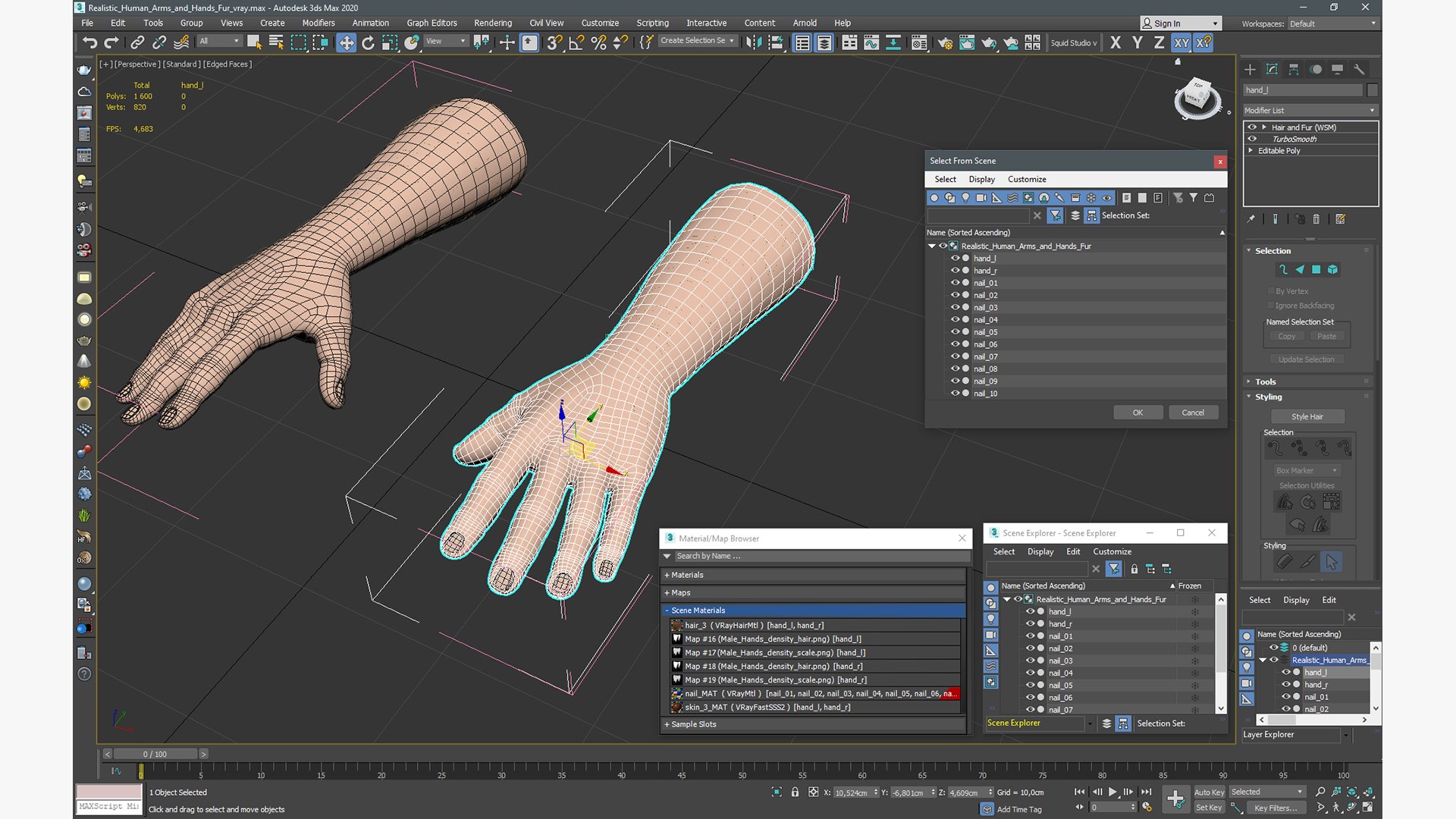Hide nail_03 in Scene Explorer window
The height and width of the screenshot is (819, 1456).
tap(1031, 661)
